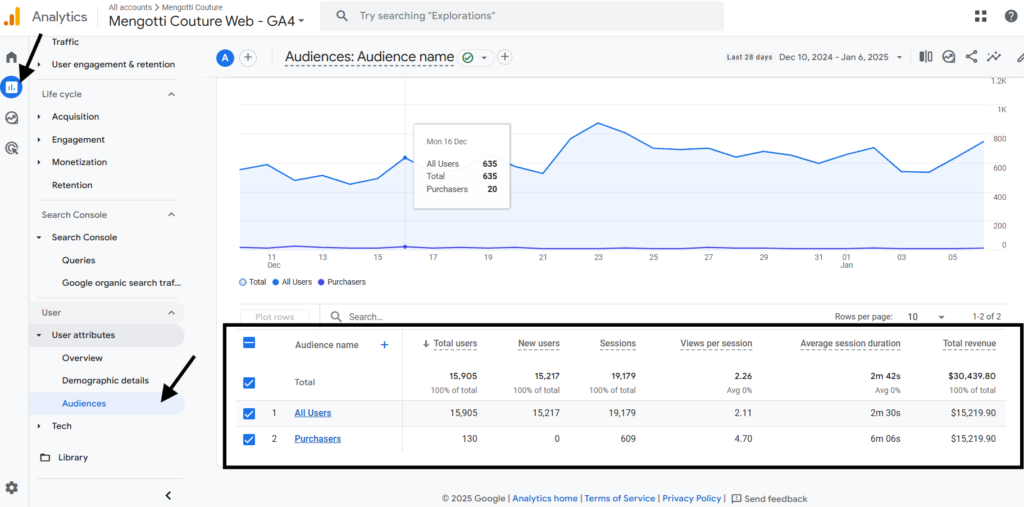Open the sparkle trend insights icon
The image size is (1024, 507).
click(994, 57)
